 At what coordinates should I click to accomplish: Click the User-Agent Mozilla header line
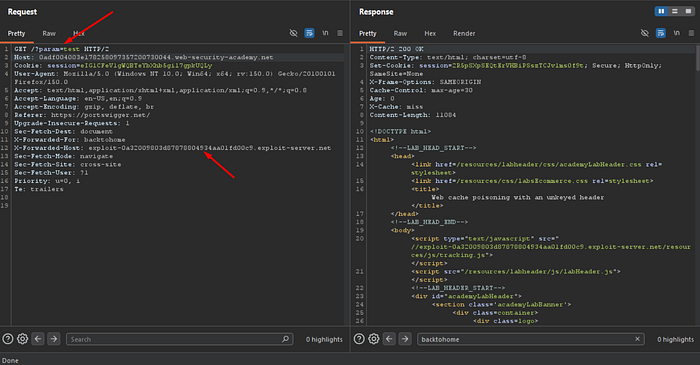175,78
